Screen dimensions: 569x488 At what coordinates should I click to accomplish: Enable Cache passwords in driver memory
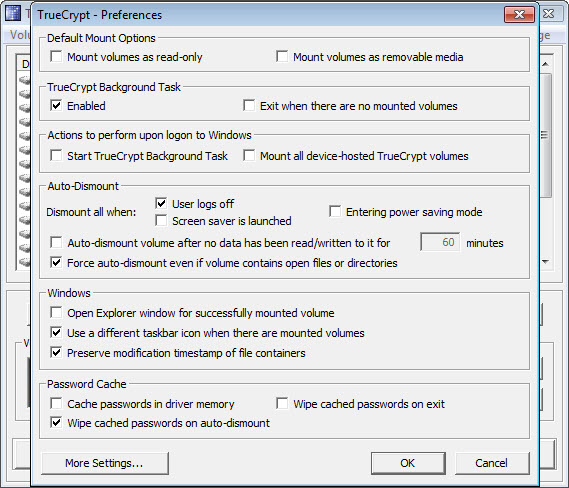pyautogui.click(x=56, y=403)
